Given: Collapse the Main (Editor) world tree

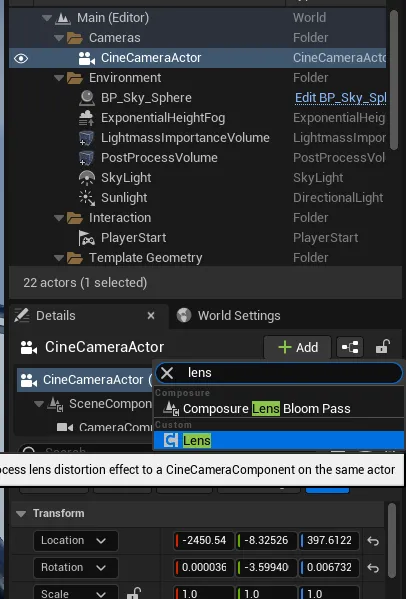Looking at the screenshot, I should tap(47, 18).
